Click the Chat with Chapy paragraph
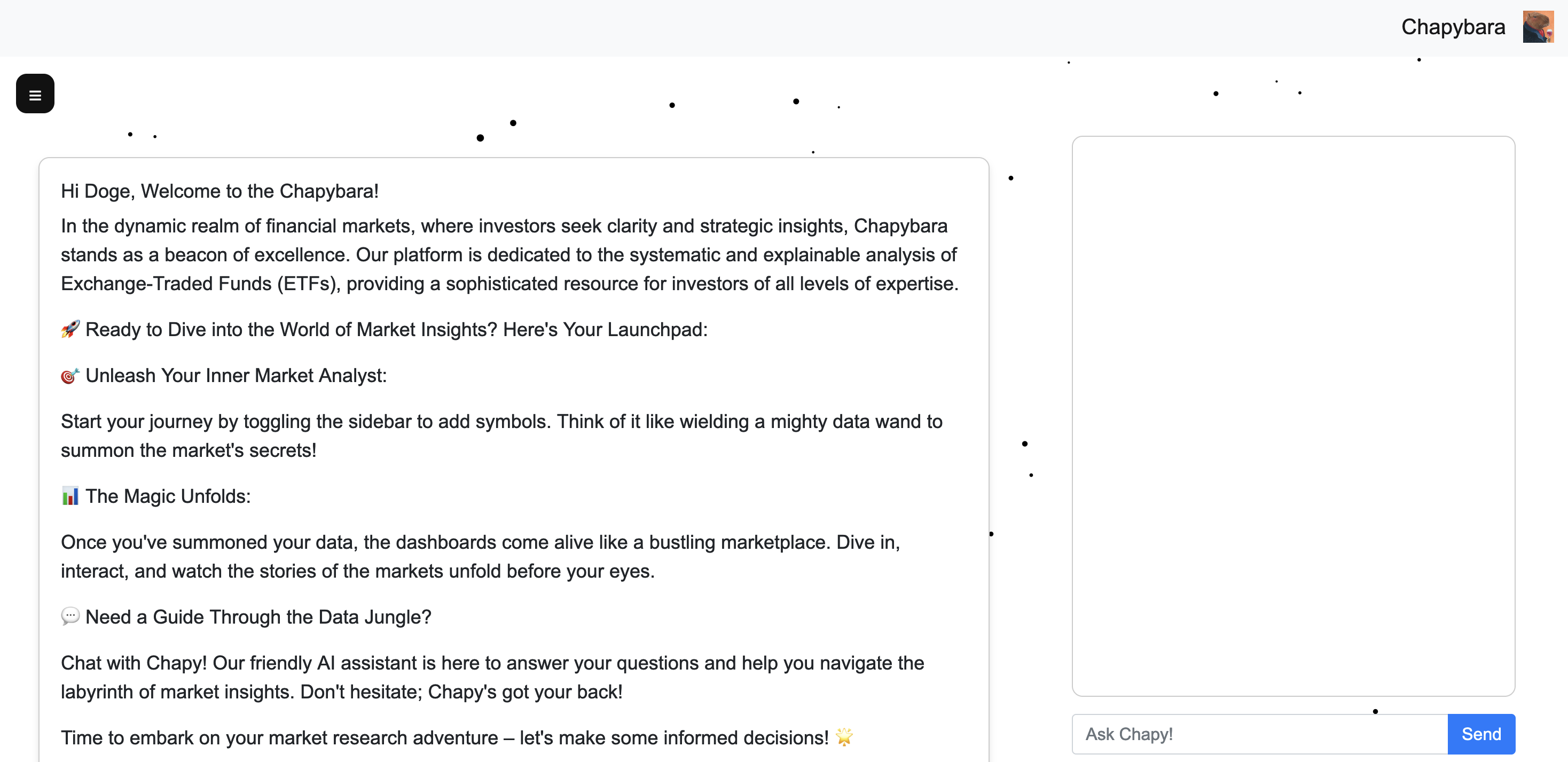 click(x=492, y=677)
